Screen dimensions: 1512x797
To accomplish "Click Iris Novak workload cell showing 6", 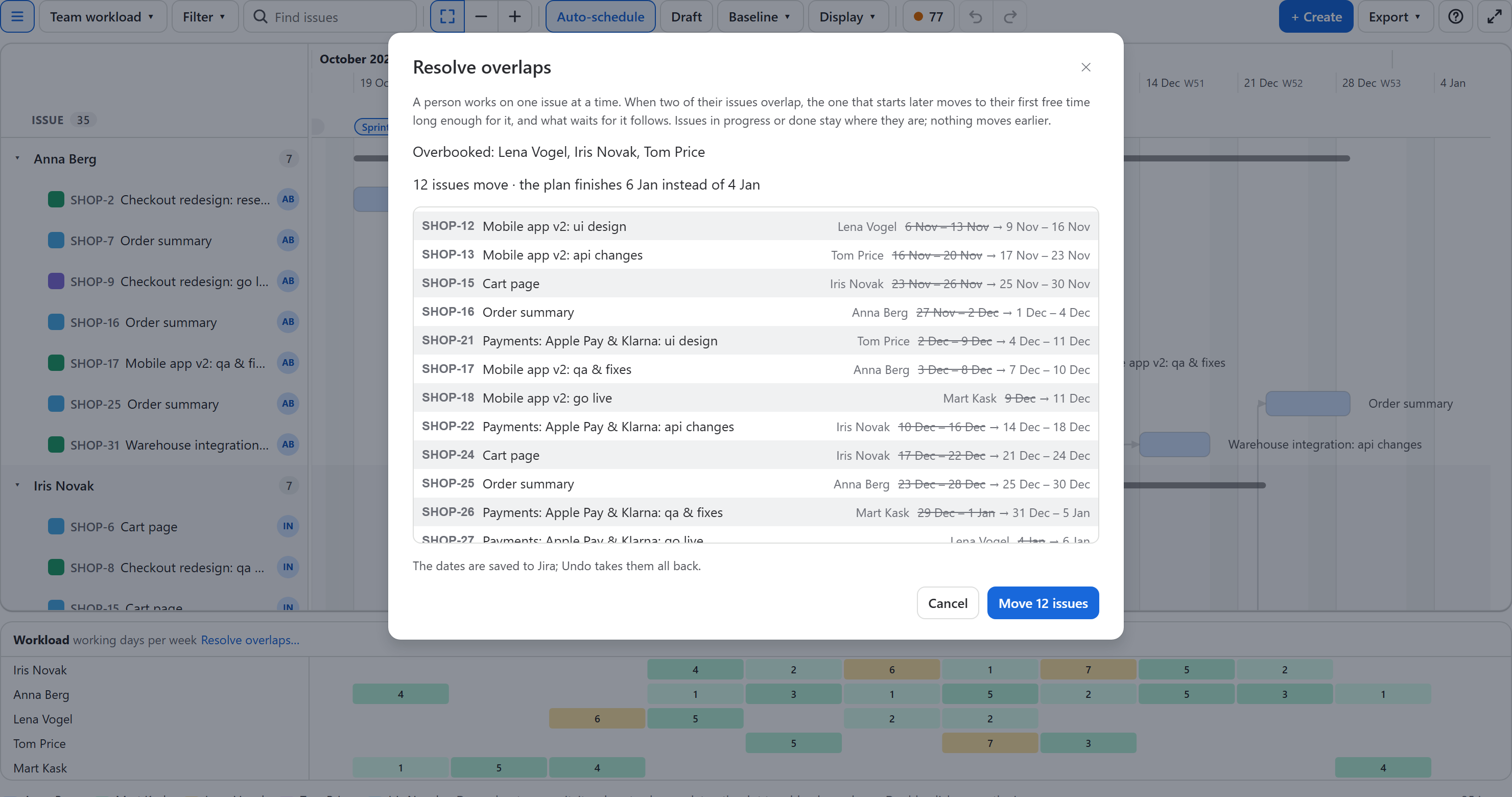I will (891, 670).
